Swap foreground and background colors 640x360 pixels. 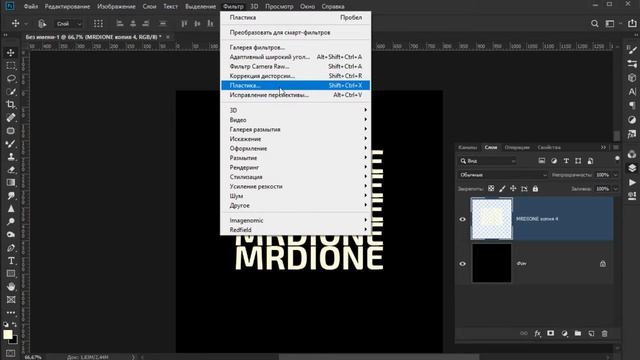[14, 325]
